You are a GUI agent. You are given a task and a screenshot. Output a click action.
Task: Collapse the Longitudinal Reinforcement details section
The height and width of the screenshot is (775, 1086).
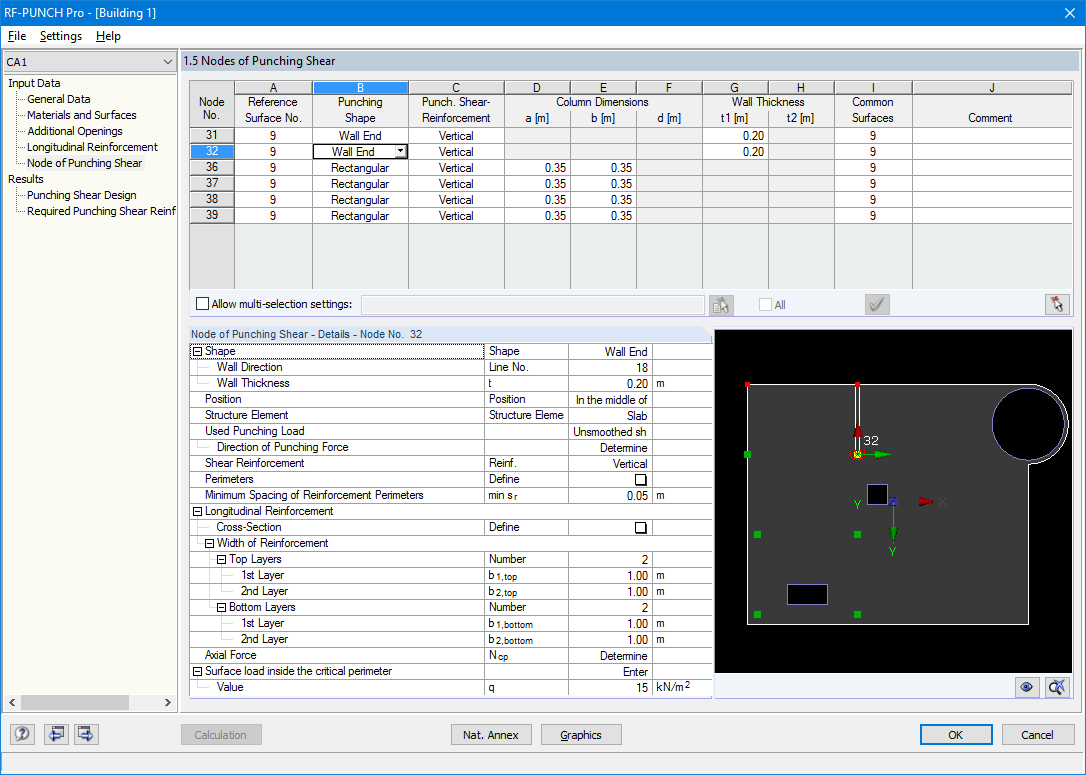click(197, 510)
